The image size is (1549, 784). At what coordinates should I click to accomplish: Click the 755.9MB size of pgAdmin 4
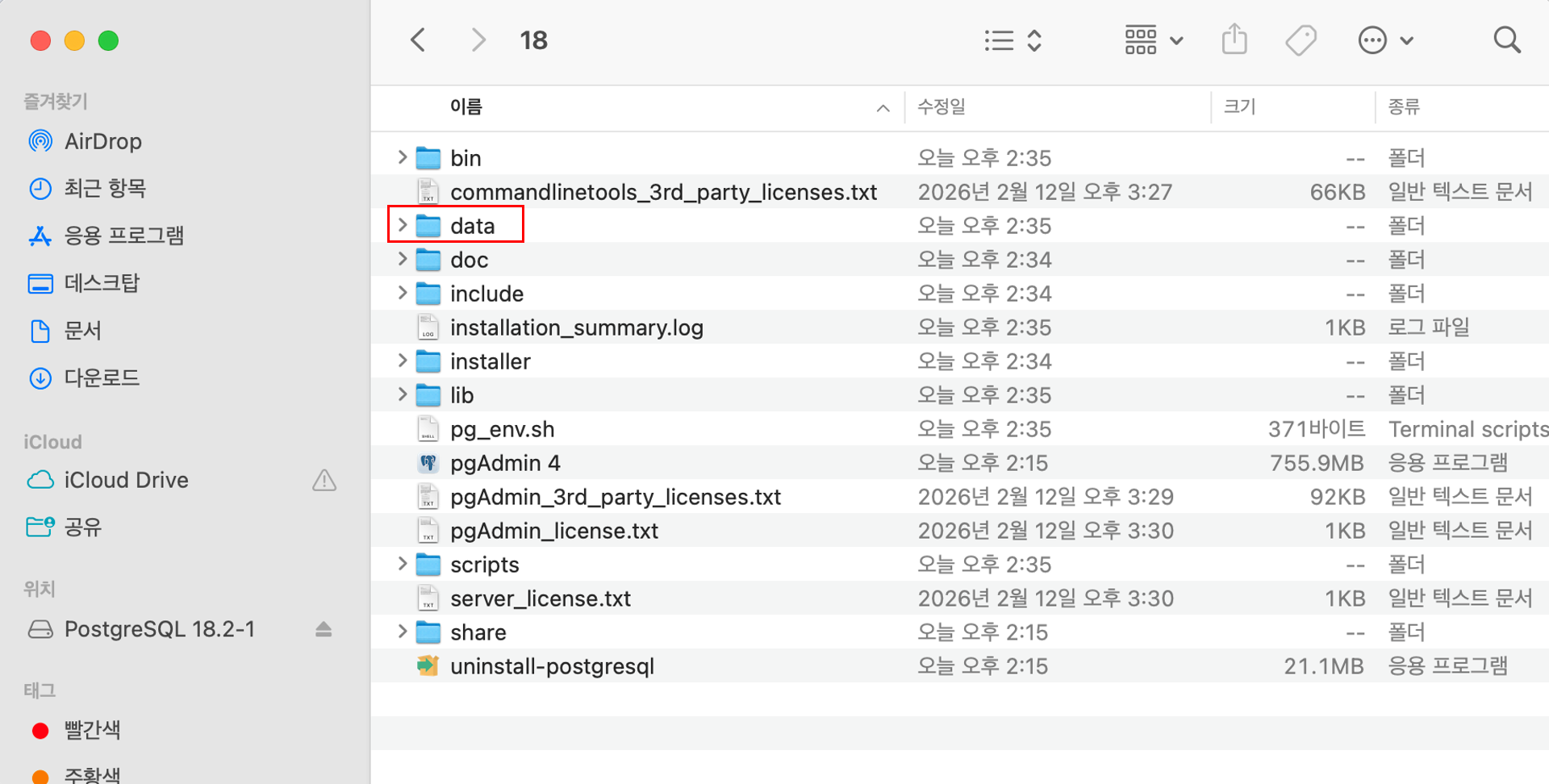click(1317, 463)
